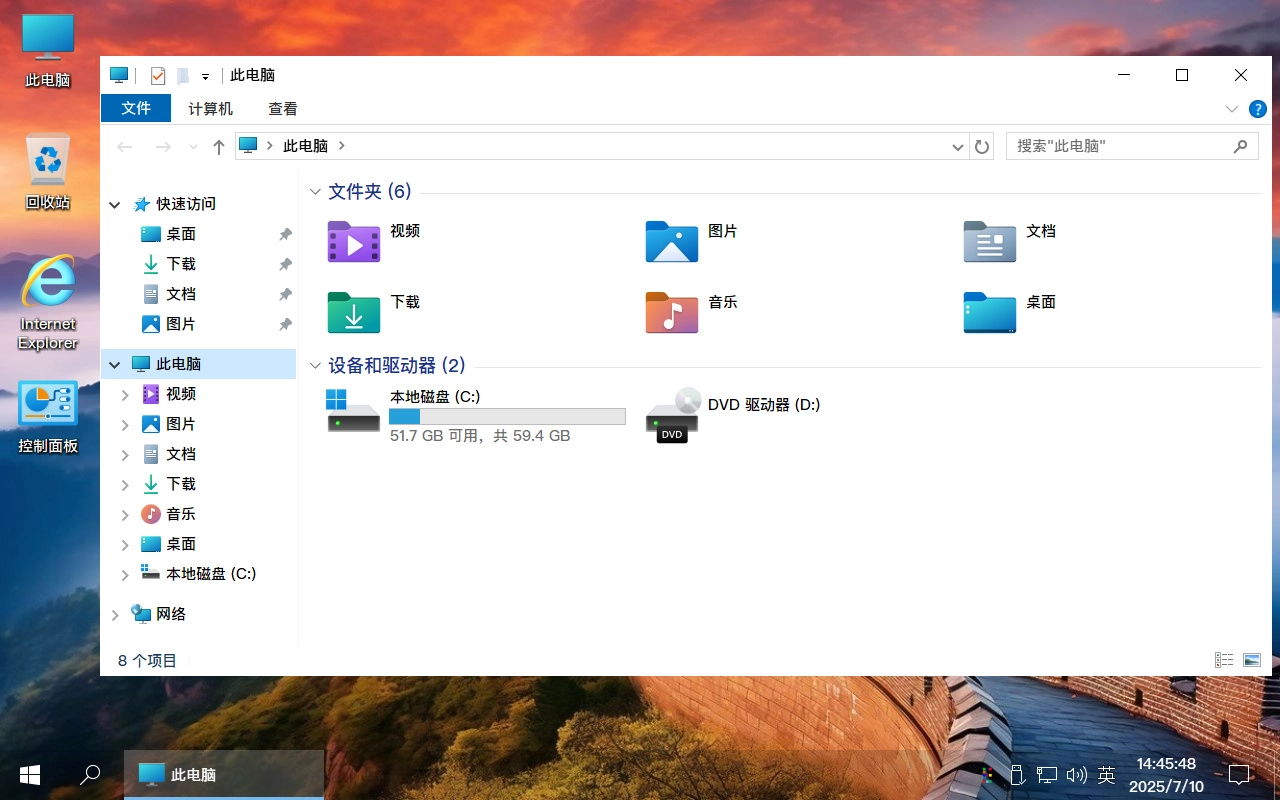Open Explorer help with the question mark
Screen dimensions: 1280x800
1258,108
